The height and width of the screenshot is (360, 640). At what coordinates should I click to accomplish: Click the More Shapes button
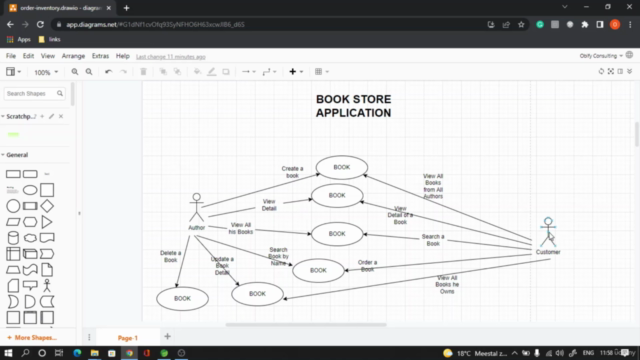click(32, 338)
